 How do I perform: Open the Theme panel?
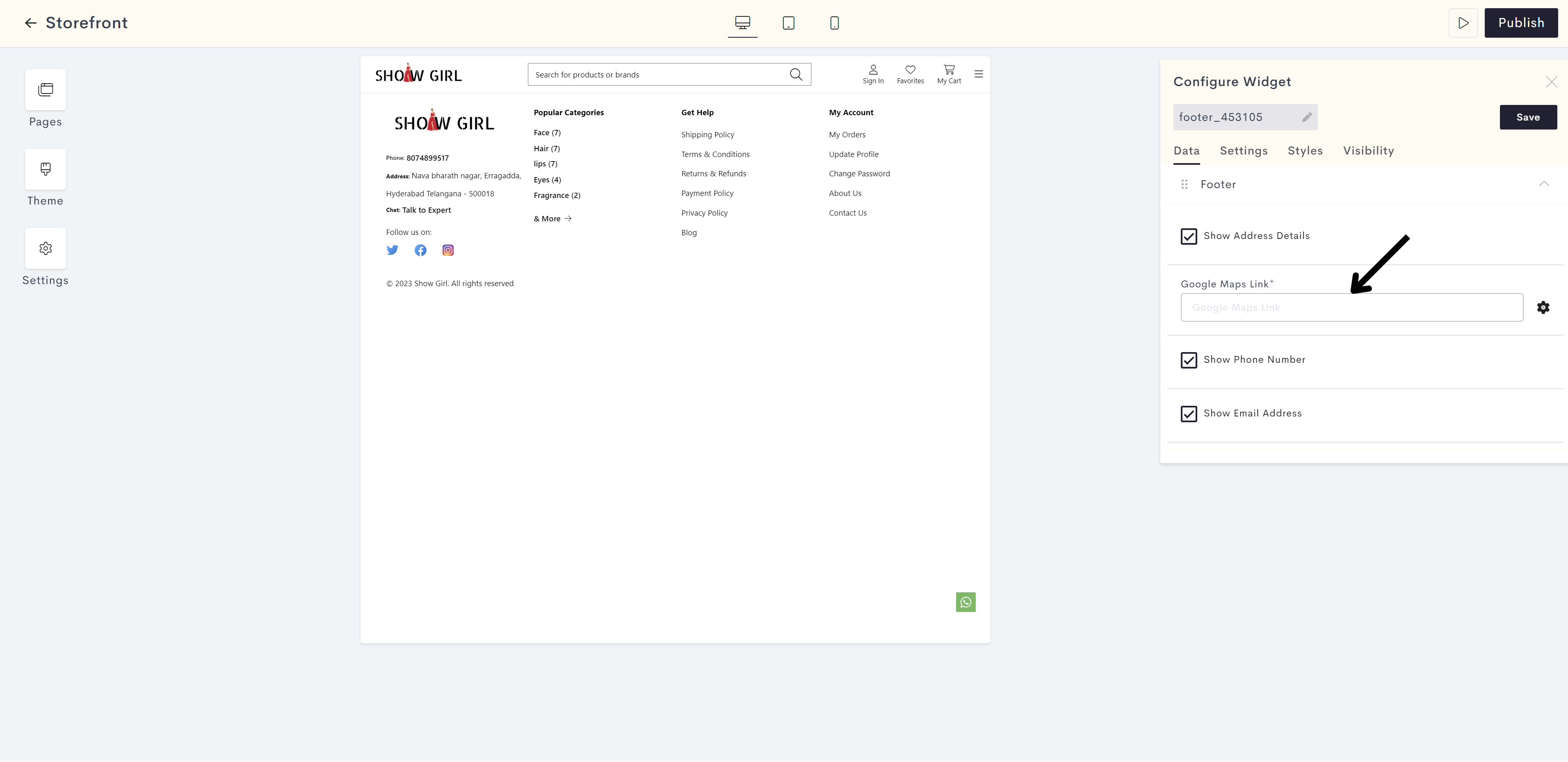coord(46,169)
